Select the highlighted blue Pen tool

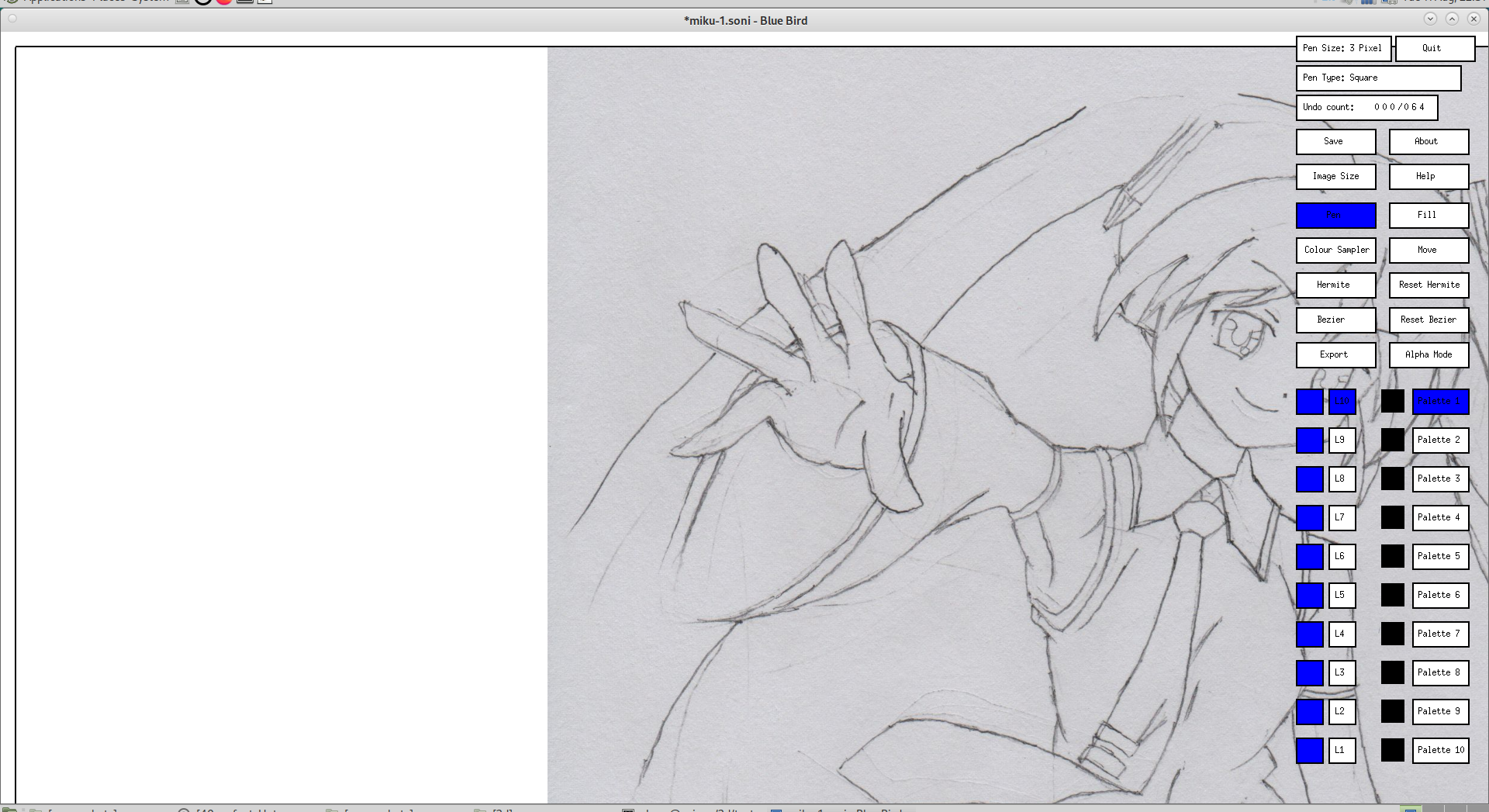tap(1335, 216)
